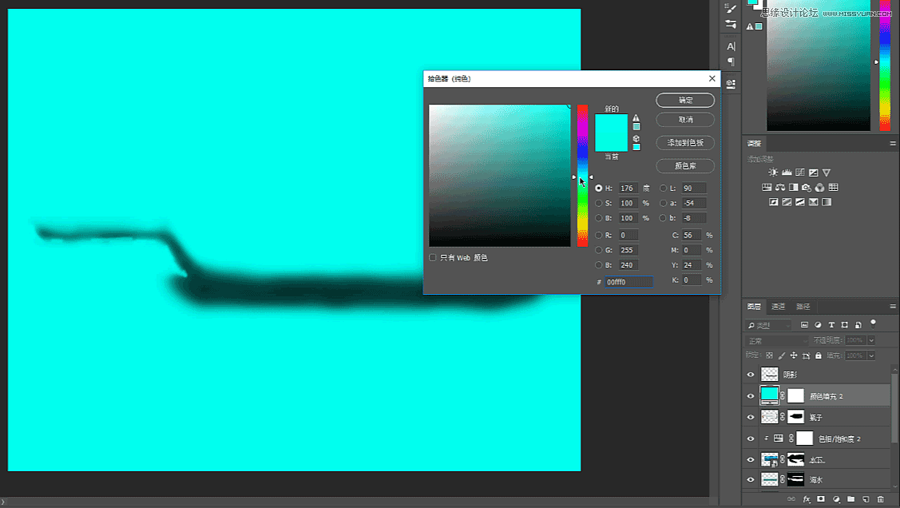Add a Gradient Map adjustment
The width and height of the screenshot is (900, 508).
point(827,202)
